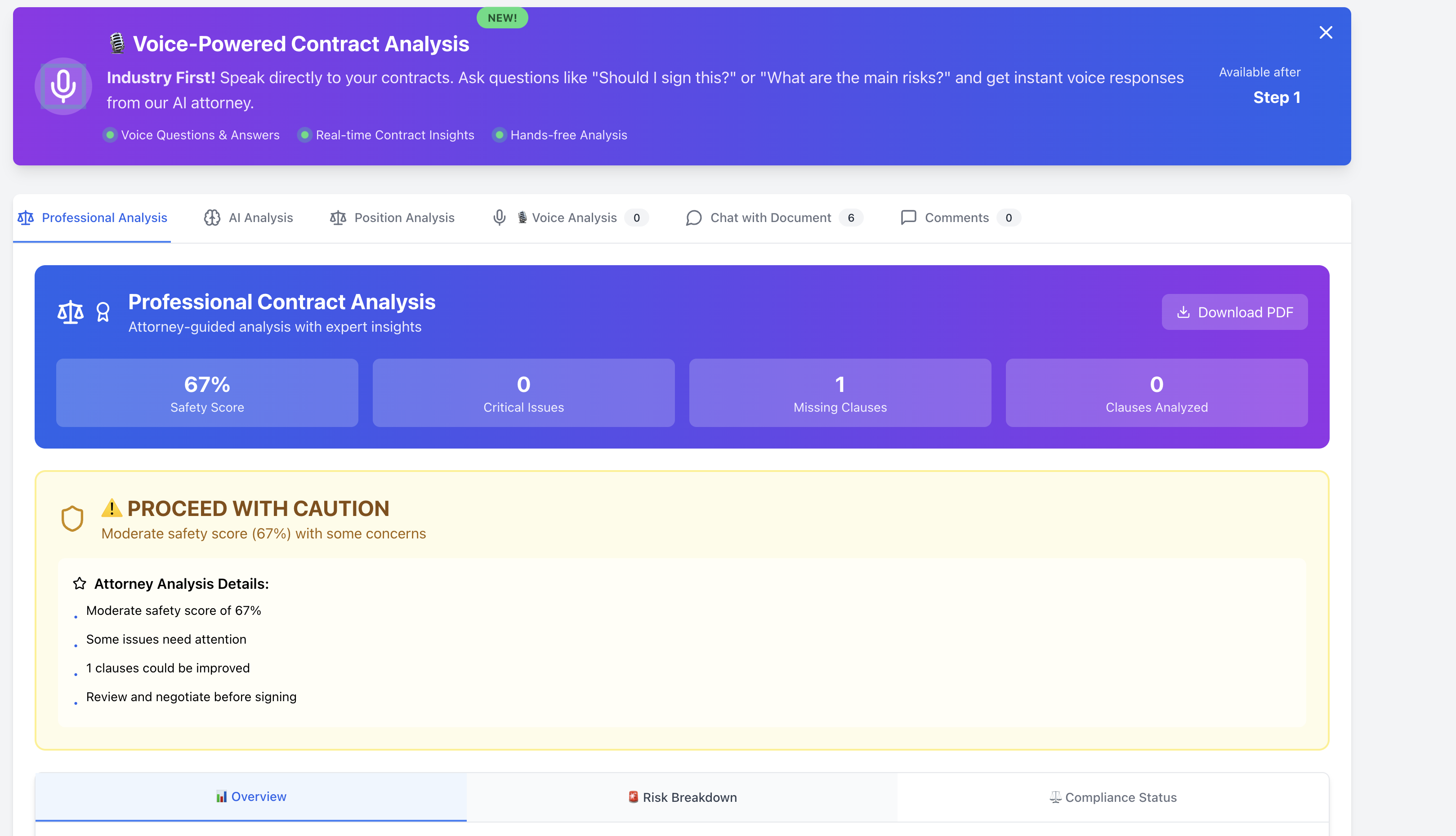Viewport: 1456px width, 836px height.
Task: Click green dot beside Real-time Contract Insights
Action: (x=304, y=135)
